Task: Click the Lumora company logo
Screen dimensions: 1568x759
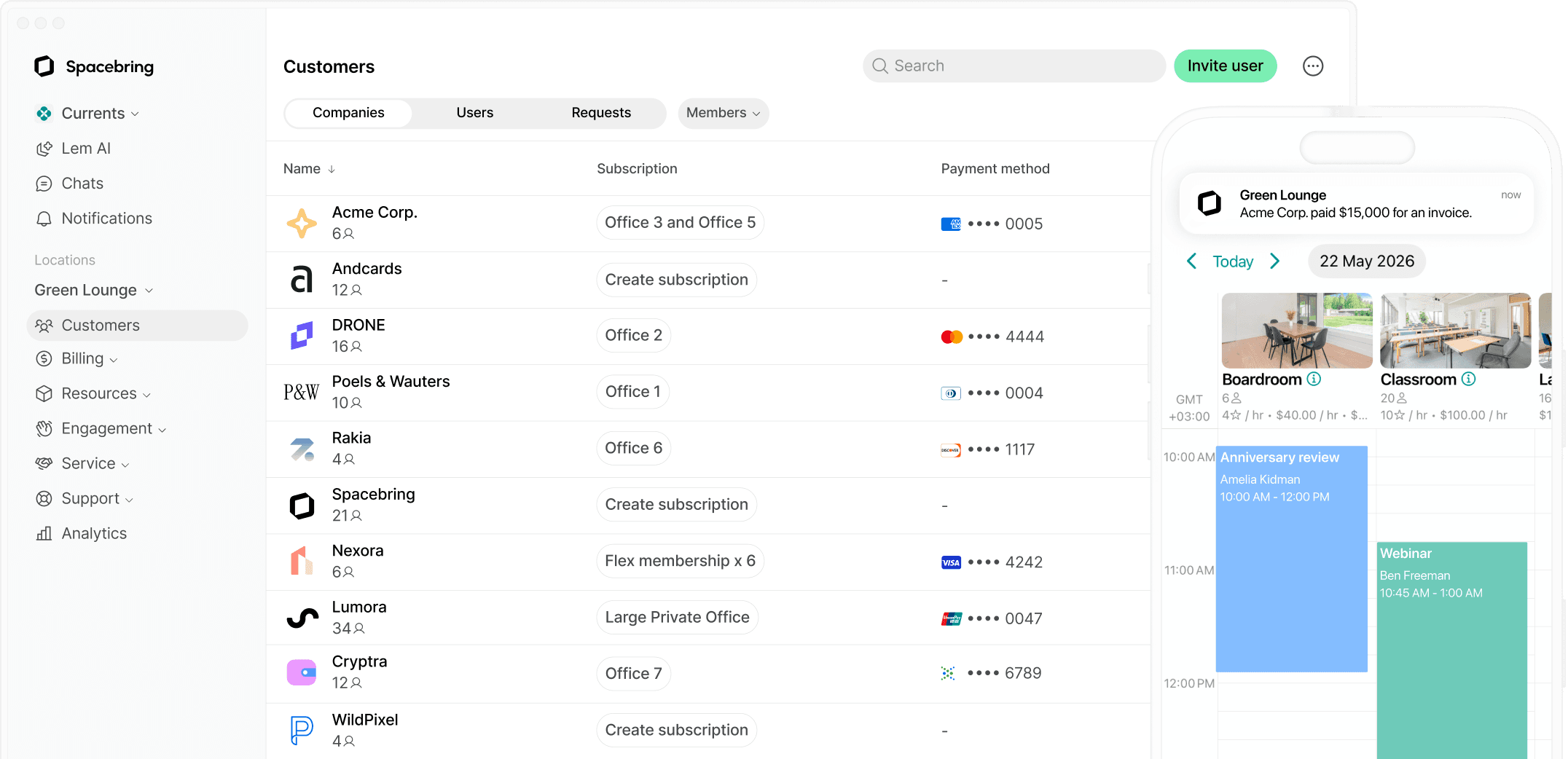Action: click(x=302, y=618)
